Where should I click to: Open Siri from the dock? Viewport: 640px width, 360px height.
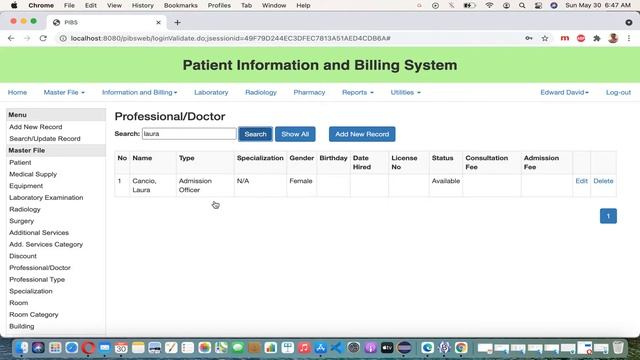[x=38, y=348]
